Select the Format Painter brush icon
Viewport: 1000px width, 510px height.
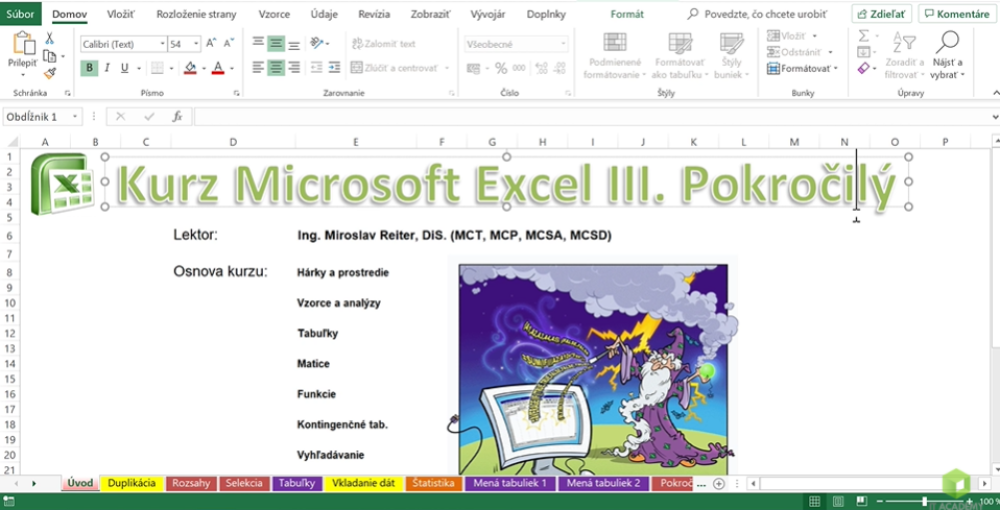click(49, 73)
